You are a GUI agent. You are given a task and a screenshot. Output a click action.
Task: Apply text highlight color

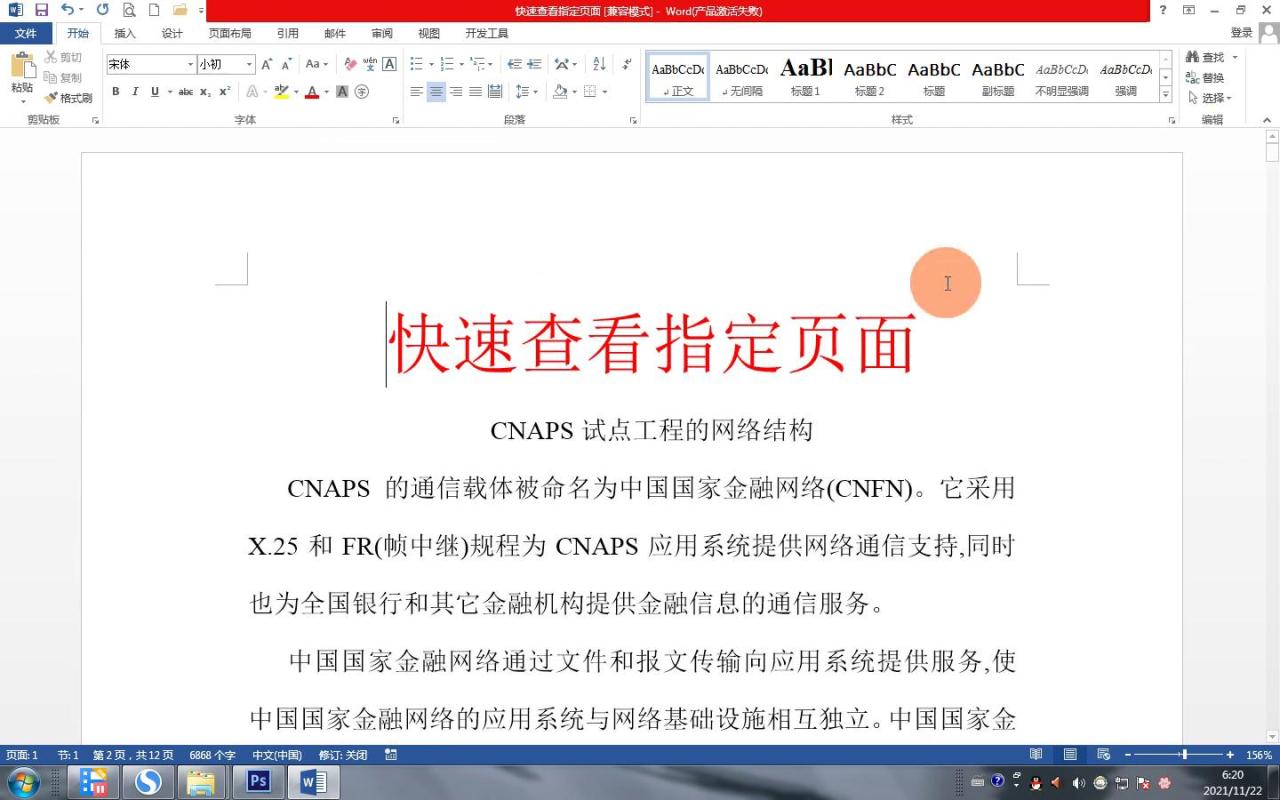click(x=280, y=91)
